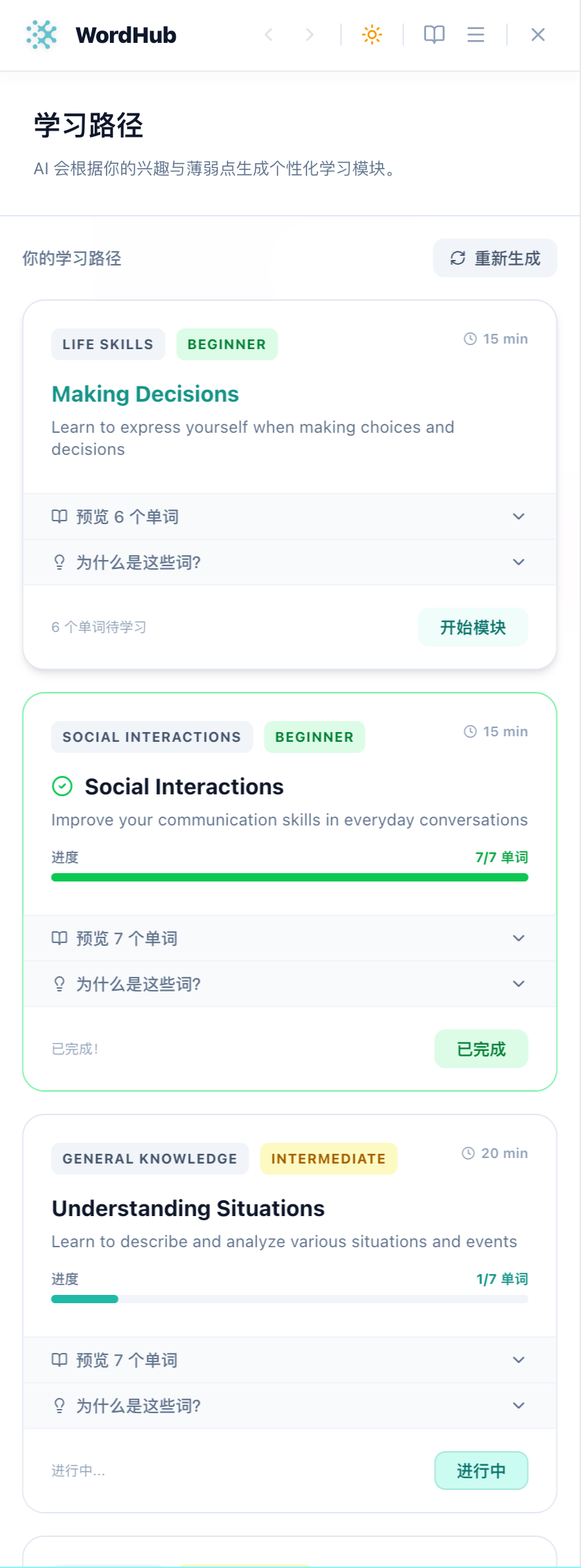Go forward with the right arrow
This screenshot has width=581, height=1568.
[309, 35]
